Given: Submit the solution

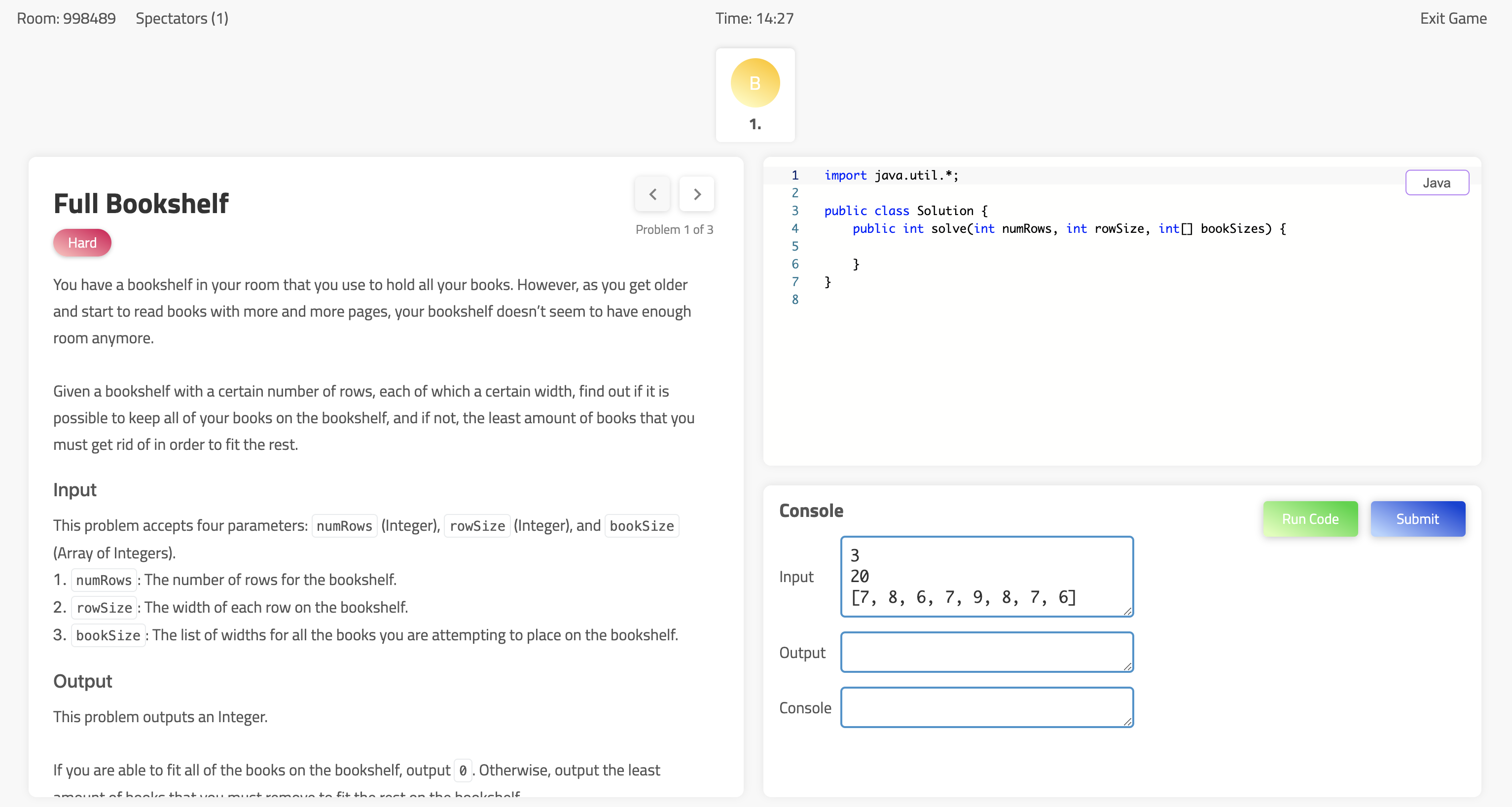Looking at the screenshot, I should pos(1417,519).
